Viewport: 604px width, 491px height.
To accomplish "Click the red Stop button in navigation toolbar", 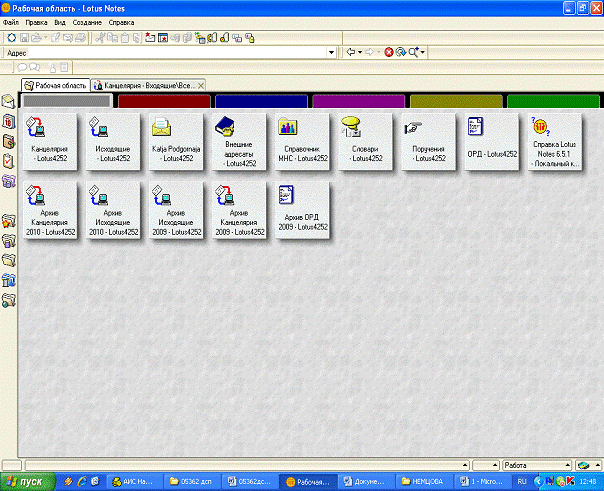I will pos(389,51).
